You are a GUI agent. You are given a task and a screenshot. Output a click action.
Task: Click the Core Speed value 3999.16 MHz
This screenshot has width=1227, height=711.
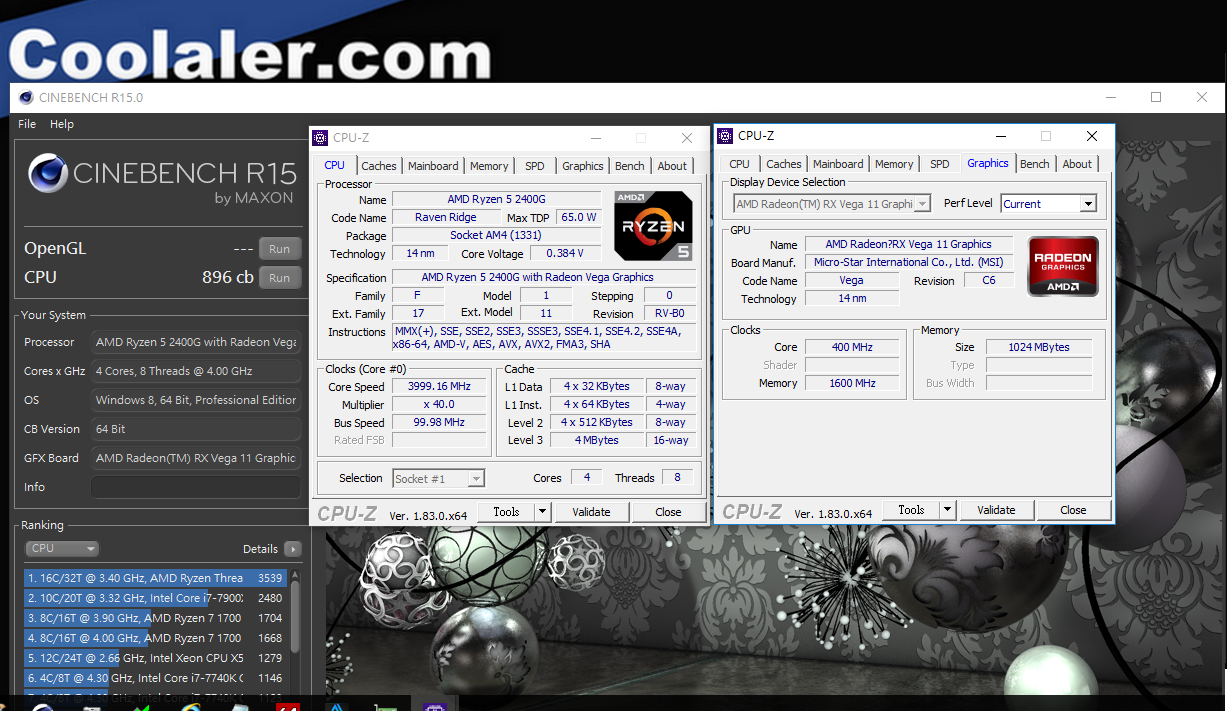[439, 387]
